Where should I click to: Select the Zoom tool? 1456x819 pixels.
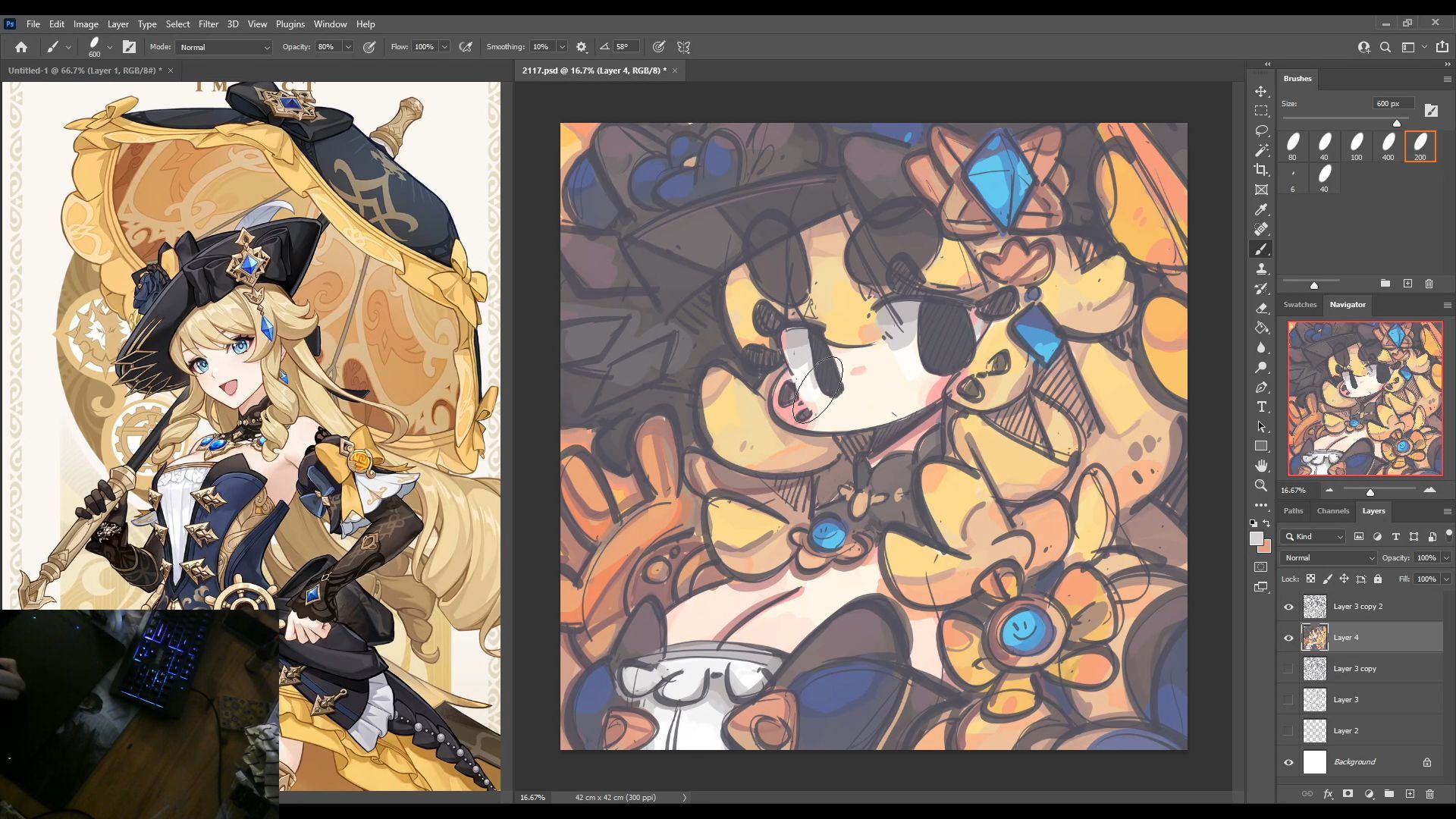click(1261, 486)
